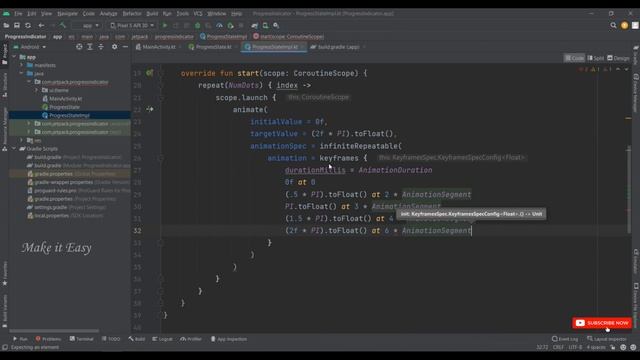Open the Structure tool window sidebar button
Image resolution: width=640 pixels, height=360 pixels.
[x=4, y=84]
